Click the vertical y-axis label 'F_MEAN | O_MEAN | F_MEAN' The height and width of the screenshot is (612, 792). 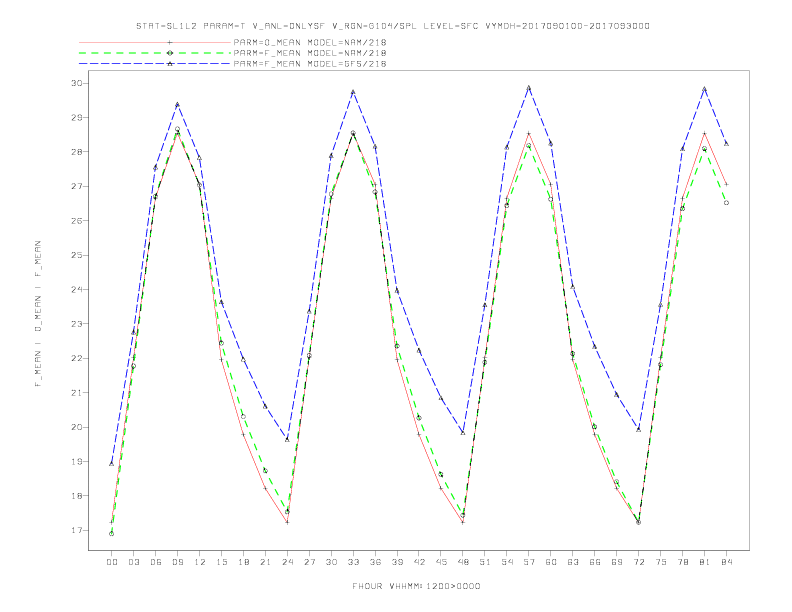coord(38,314)
